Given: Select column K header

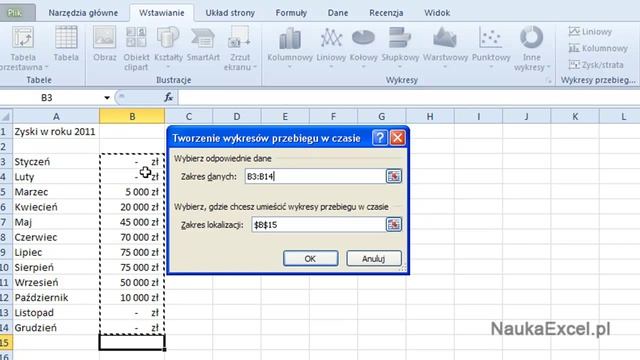Looking at the screenshot, I should (575, 117).
